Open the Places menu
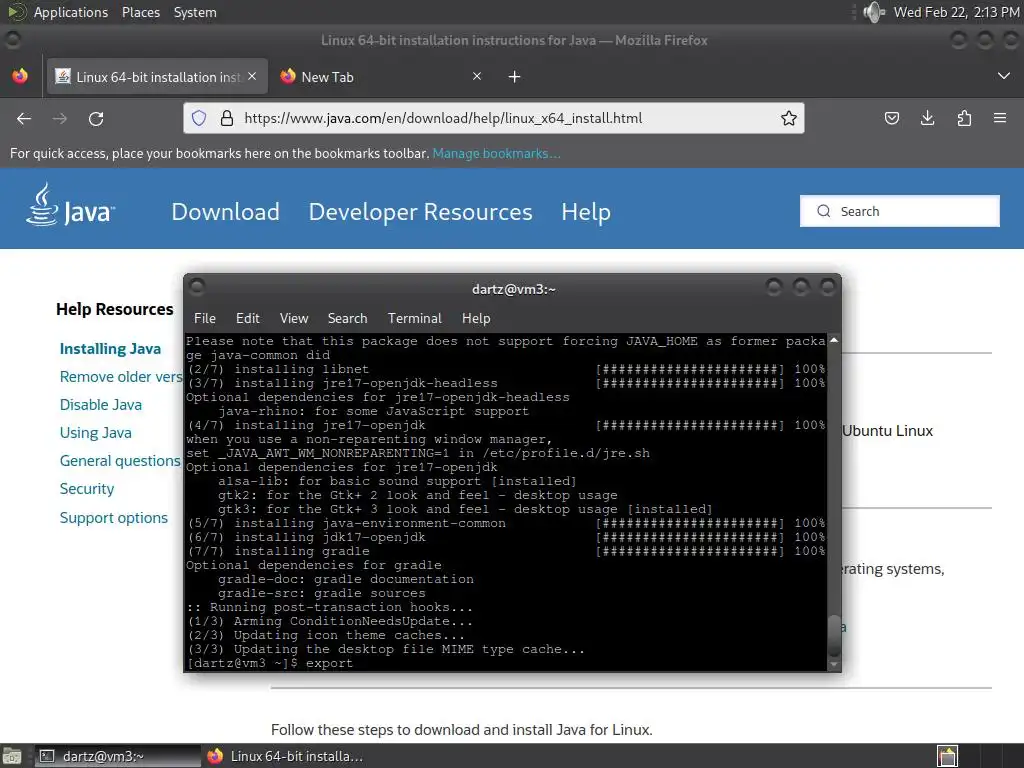The height and width of the screenshot is (768, 1024). pyautogui.click(x=140, y=12)
